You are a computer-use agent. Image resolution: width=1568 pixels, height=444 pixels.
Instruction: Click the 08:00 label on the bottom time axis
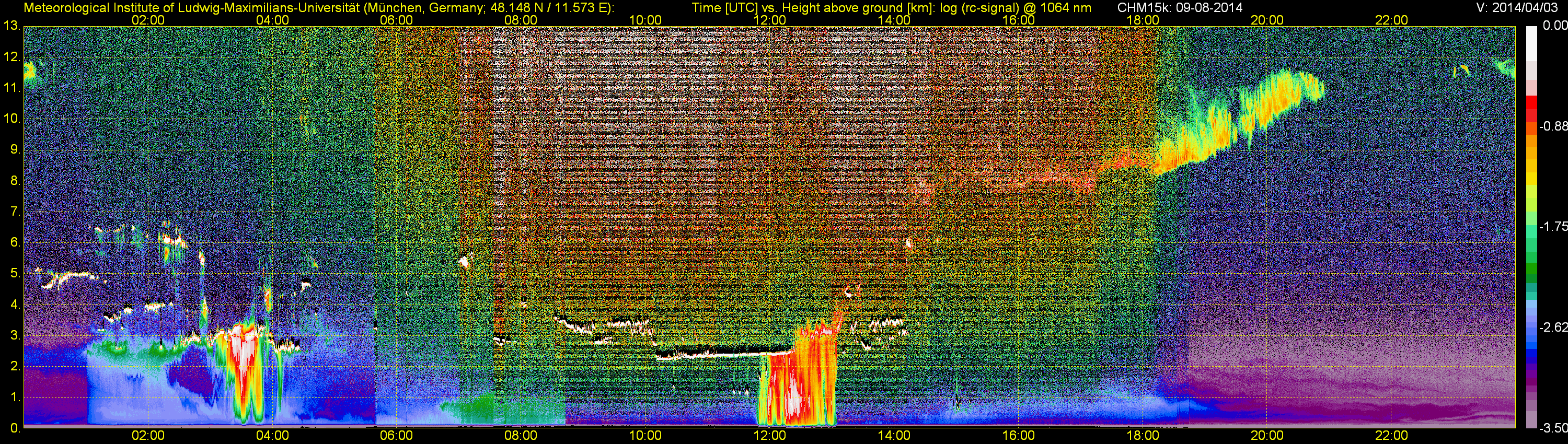(521, 436)
